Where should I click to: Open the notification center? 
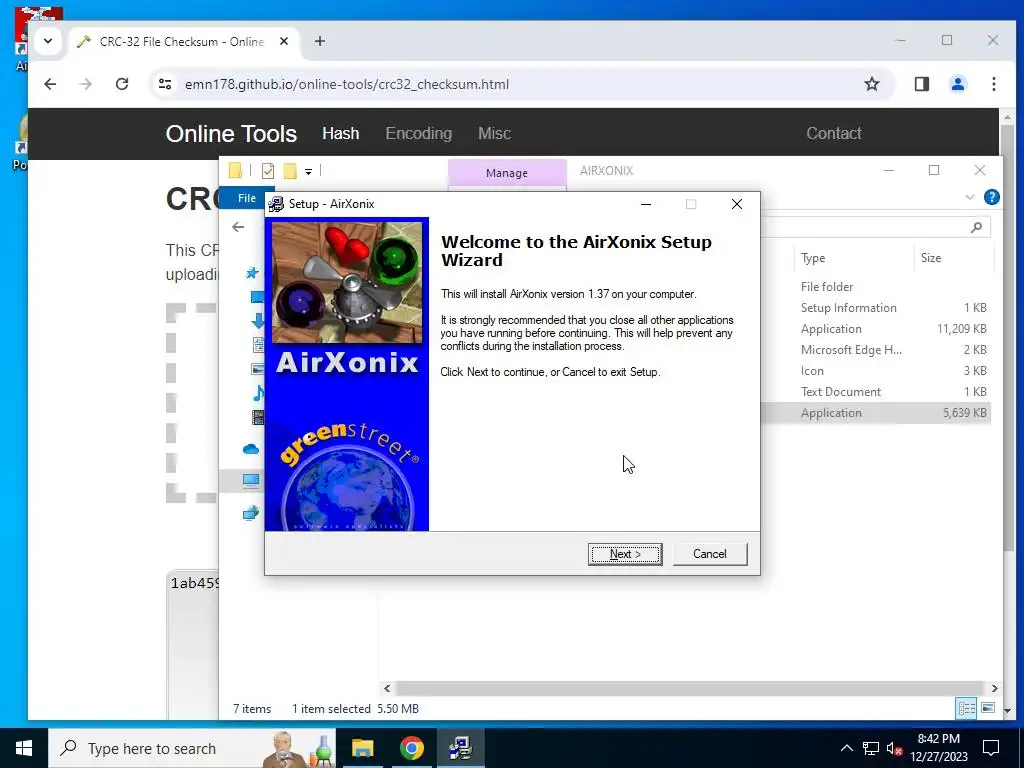click(991, 748)
